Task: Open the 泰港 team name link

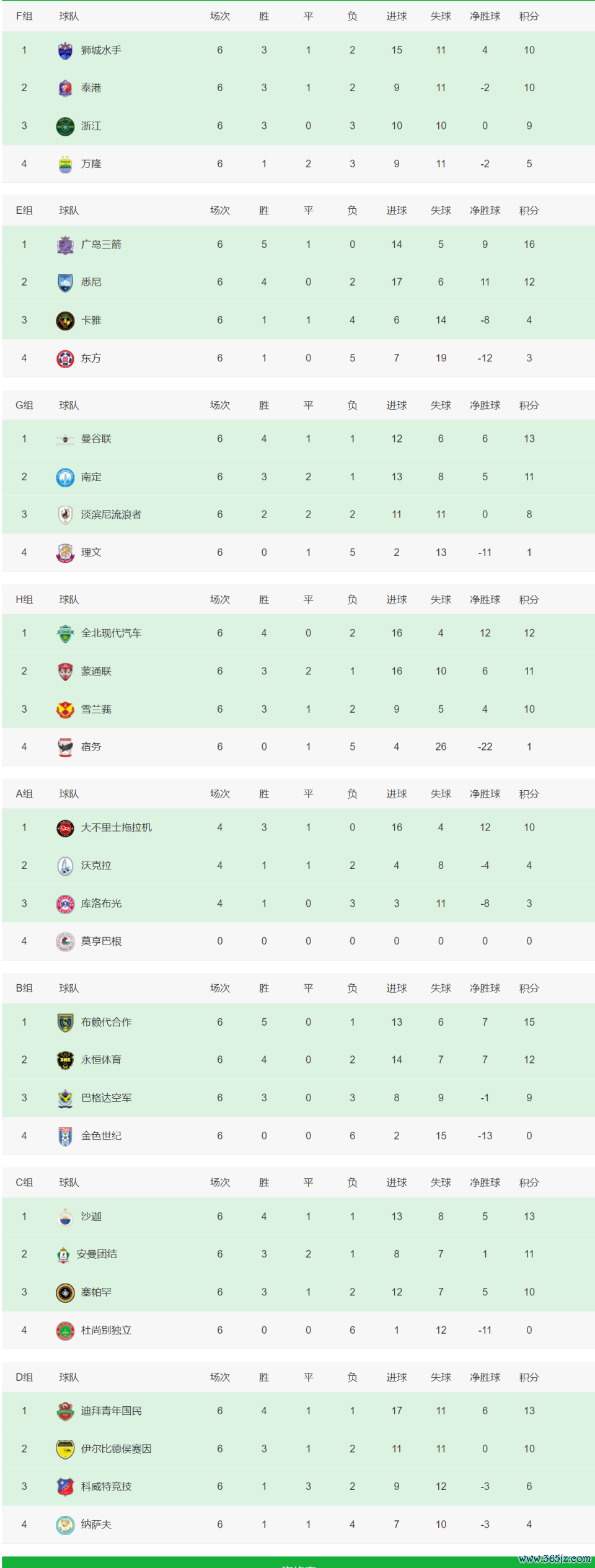Action: pos(91,88)
